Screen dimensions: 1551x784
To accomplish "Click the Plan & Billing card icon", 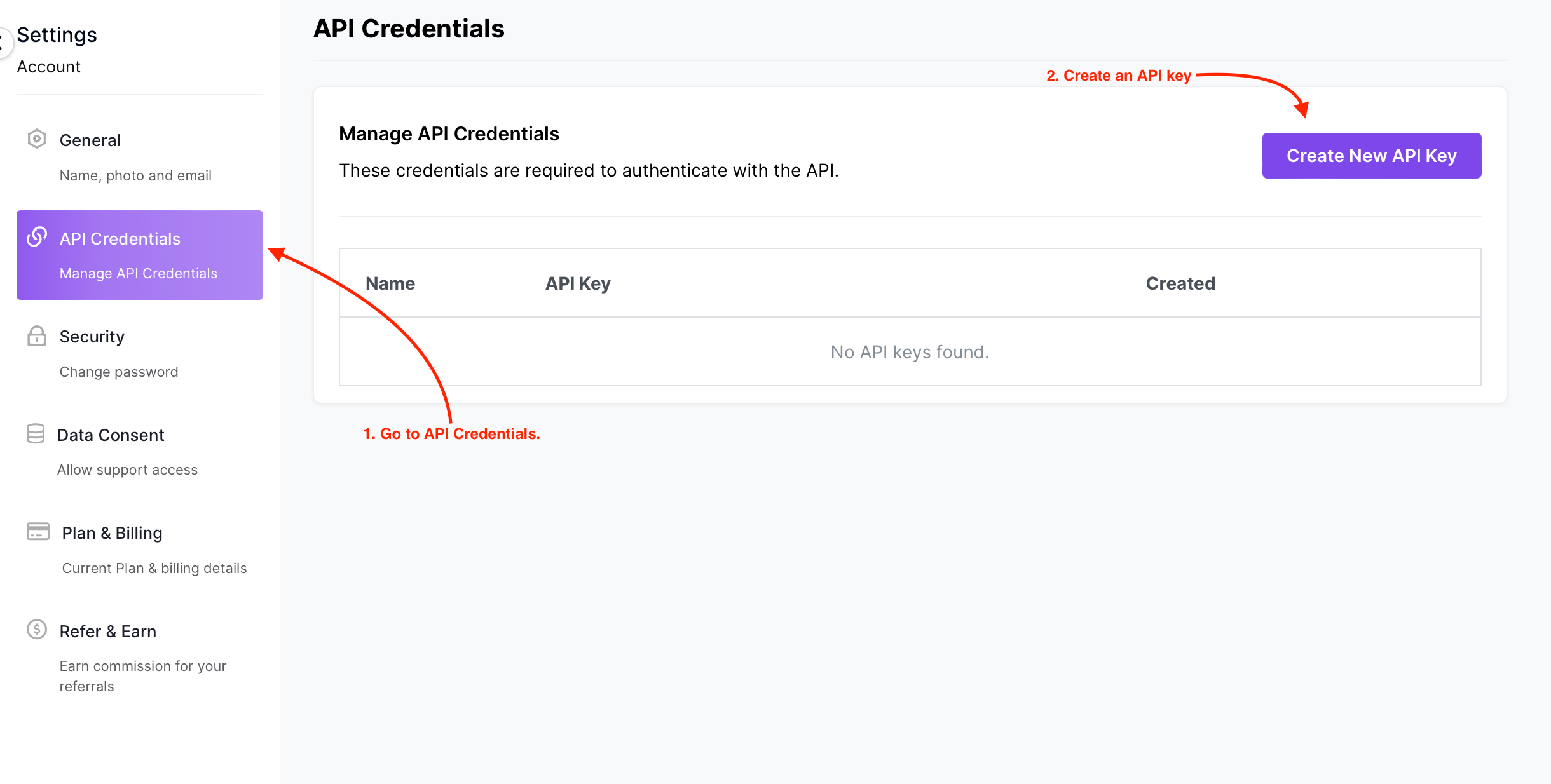I will [38, 532].
